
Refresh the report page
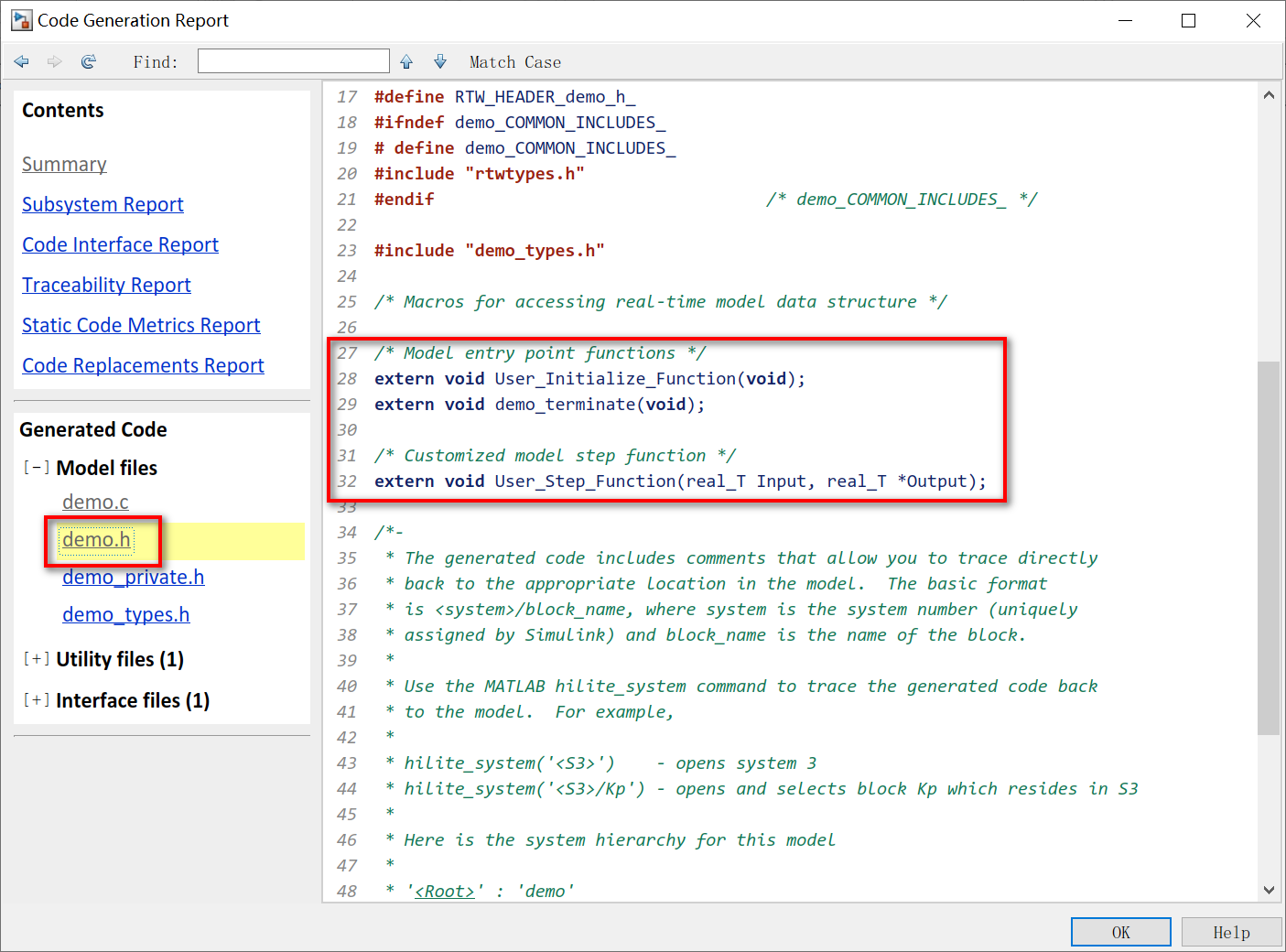(89, 61)
